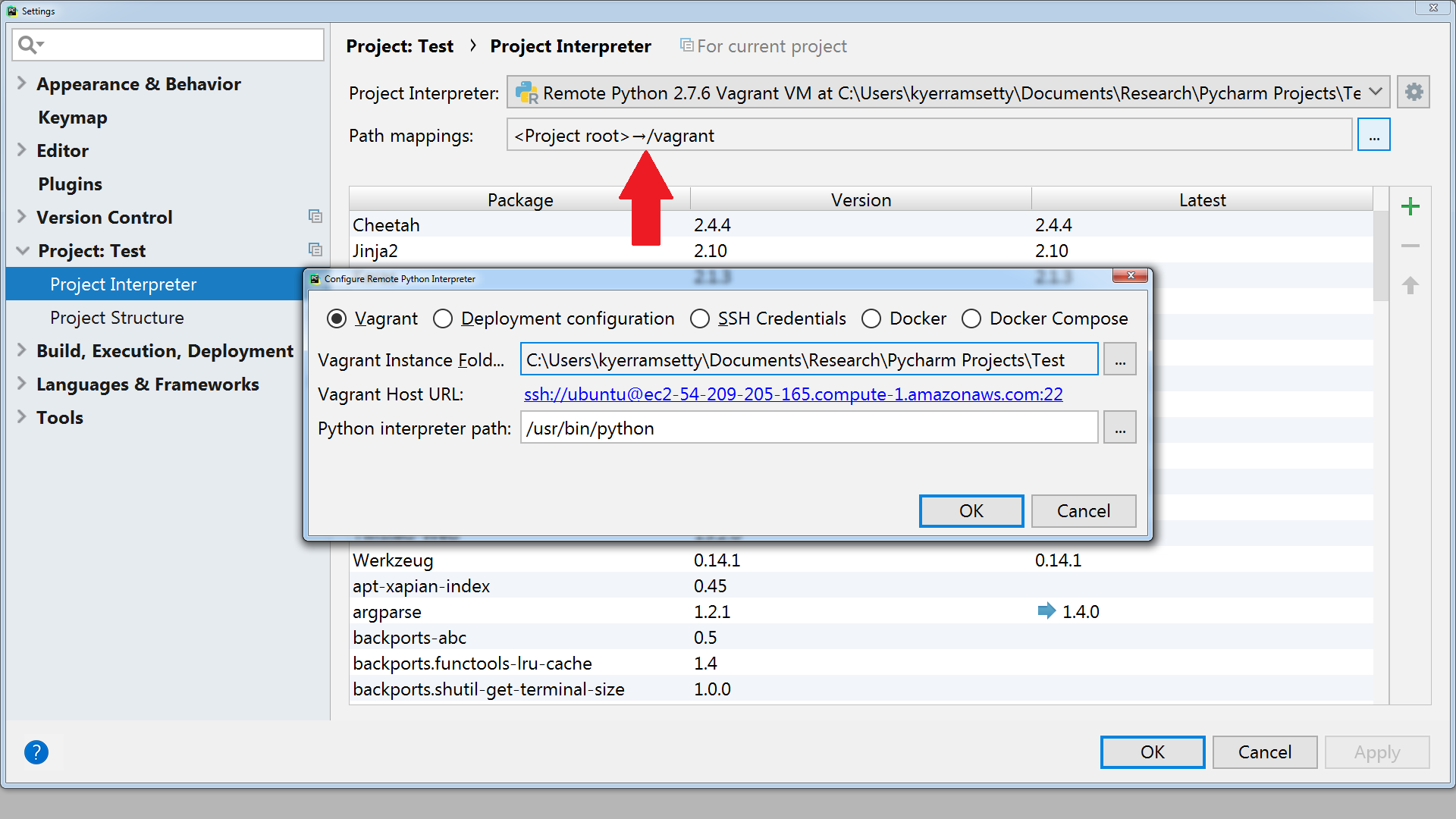Click the copy icon beside Project: Test

click(315, 250)
